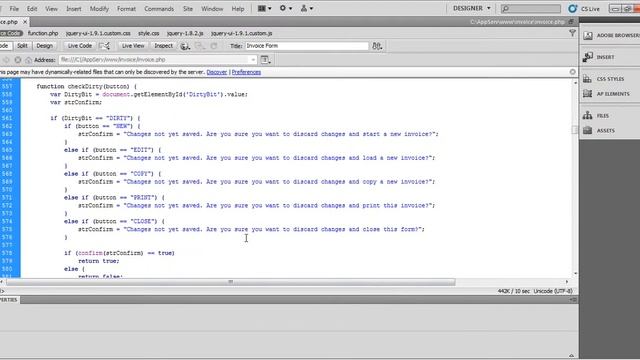The image size is (640, 360).
Task: Open the Adobe BrowserLab panel
Action: (610, 36)
